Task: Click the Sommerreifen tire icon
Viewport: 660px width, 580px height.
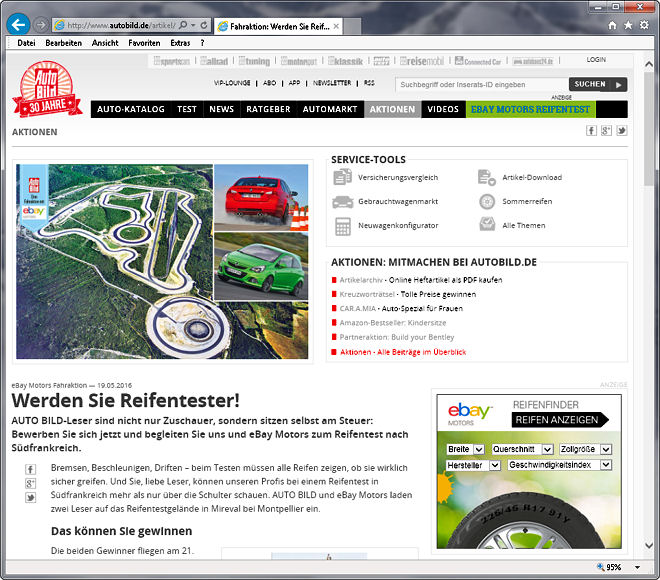Action: point(487,202)
